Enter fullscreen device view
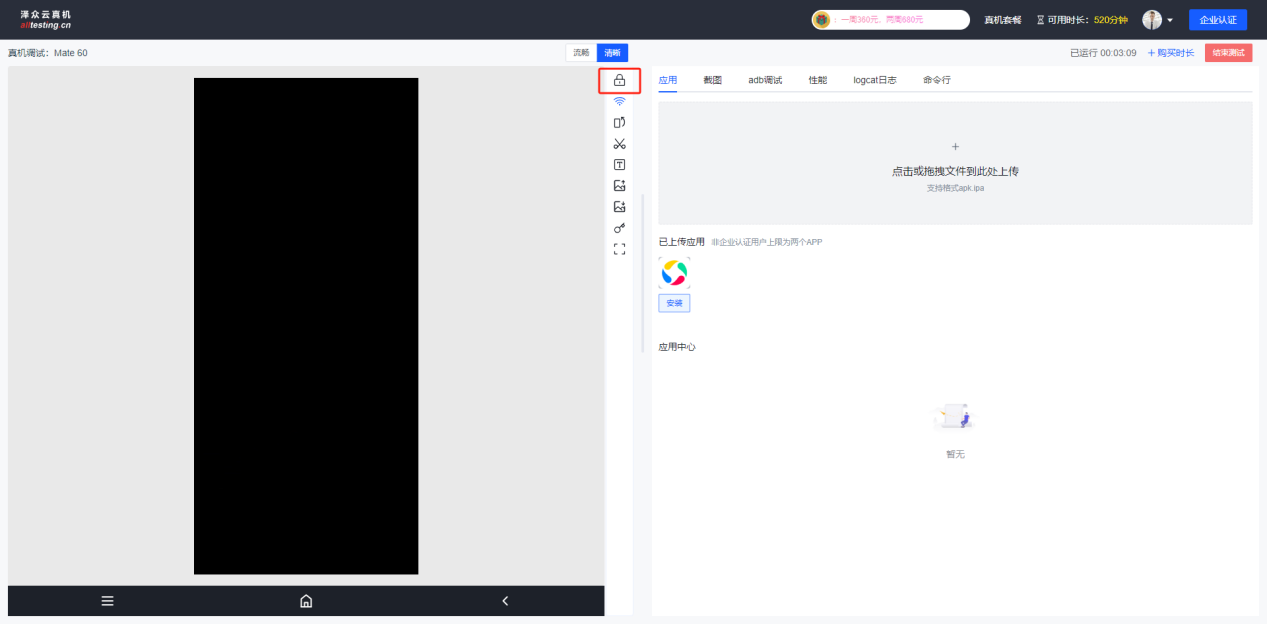 (619, 249)
